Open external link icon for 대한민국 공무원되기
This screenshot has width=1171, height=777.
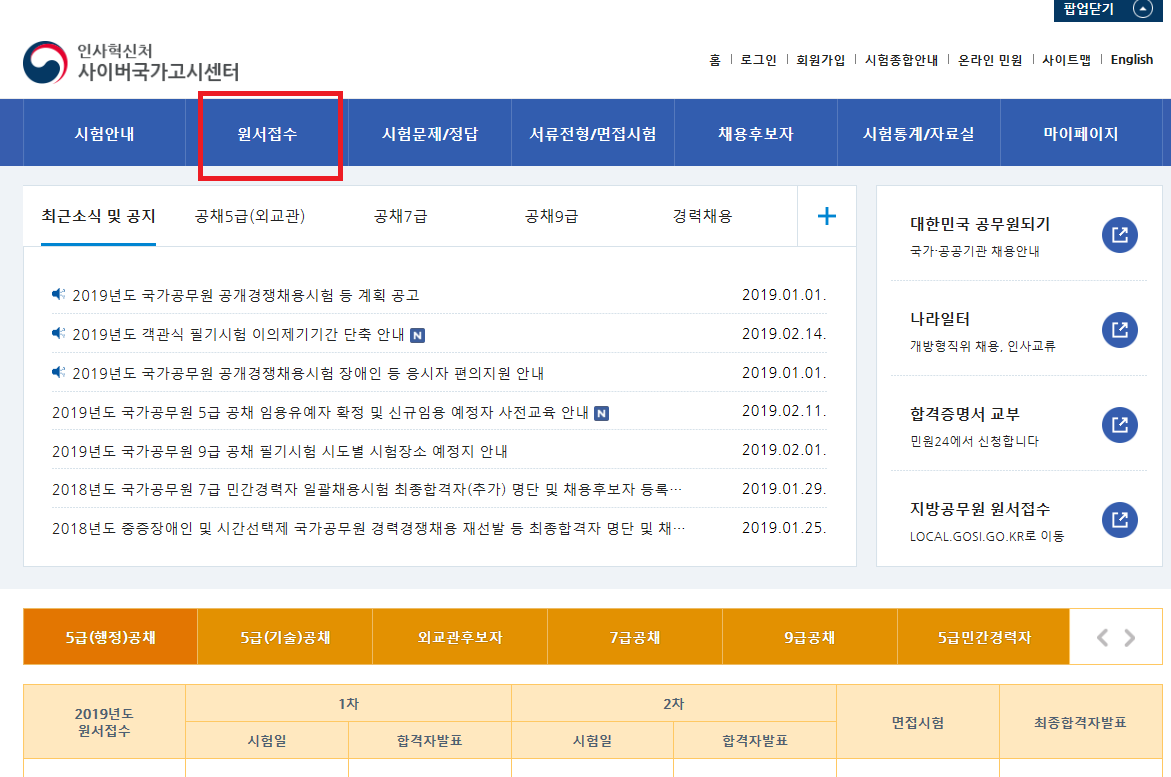coord(1120,235)
